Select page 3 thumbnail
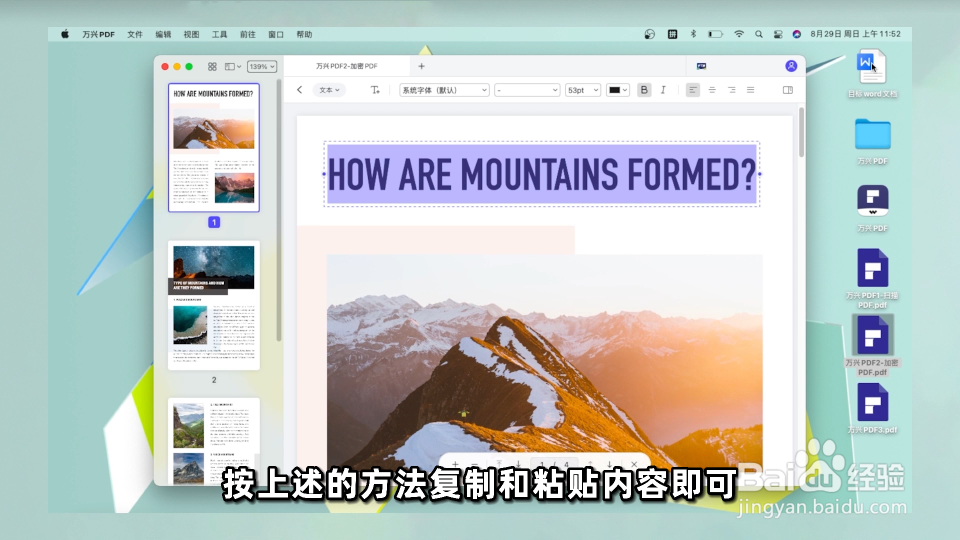Image resolution: width=960 pixels, height=540 pixels. click(214, 441)
